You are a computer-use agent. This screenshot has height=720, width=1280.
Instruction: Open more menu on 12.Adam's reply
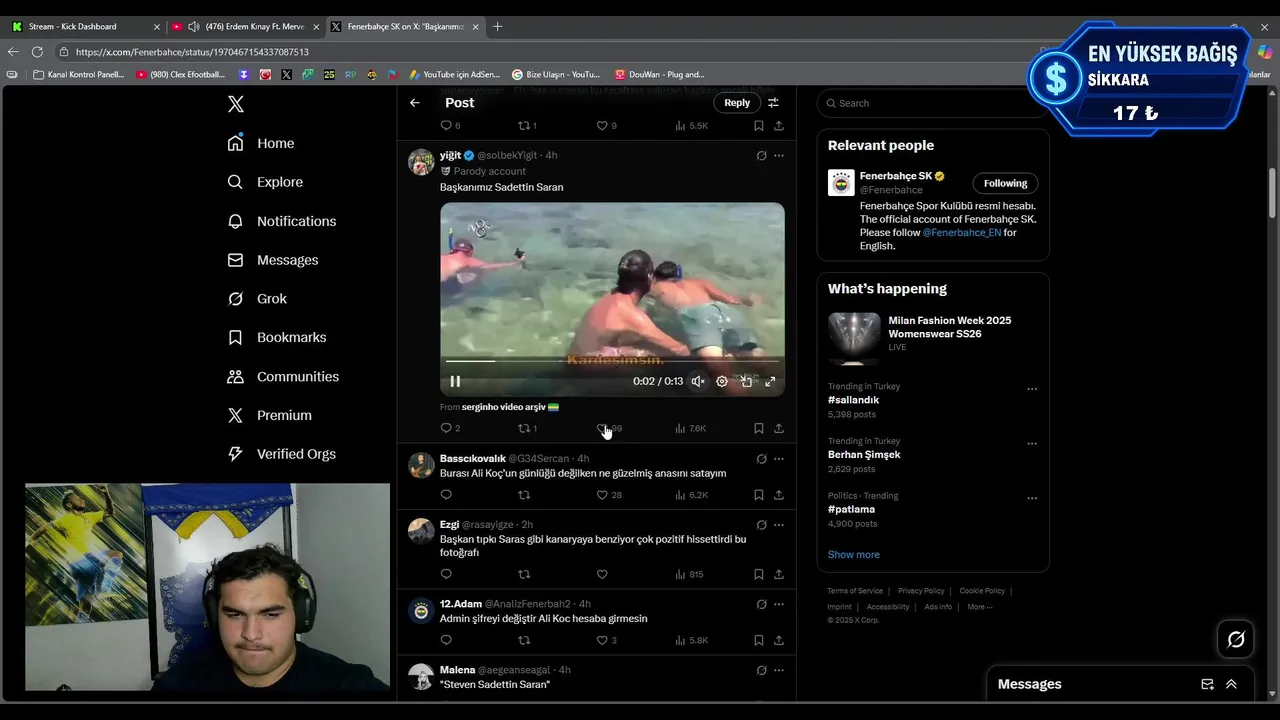(778, 604)
